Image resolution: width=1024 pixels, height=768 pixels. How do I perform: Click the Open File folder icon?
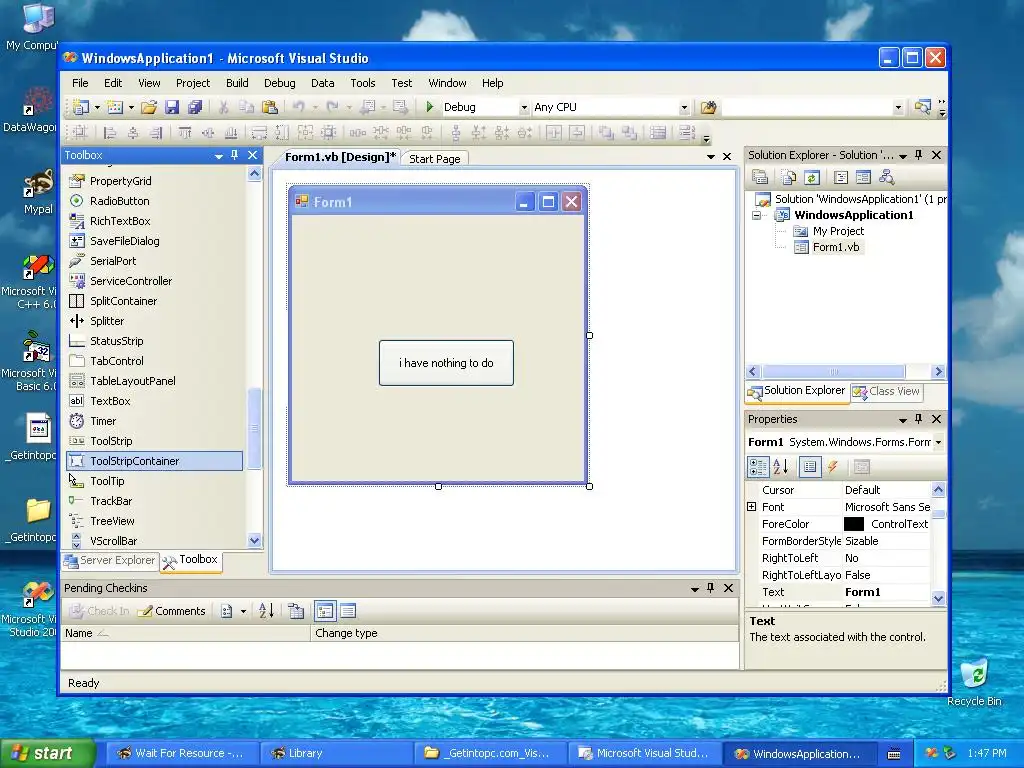coord(149,107)
